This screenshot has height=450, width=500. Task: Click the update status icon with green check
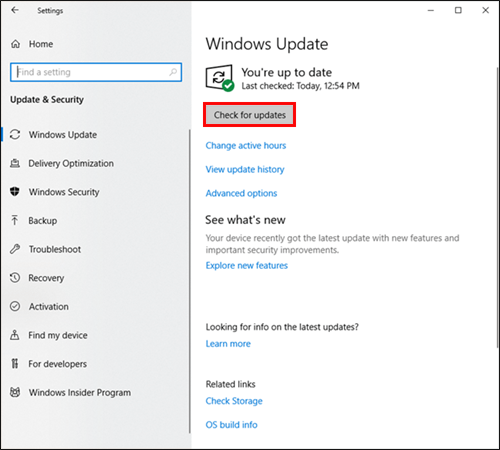click(x=220, y=78)
